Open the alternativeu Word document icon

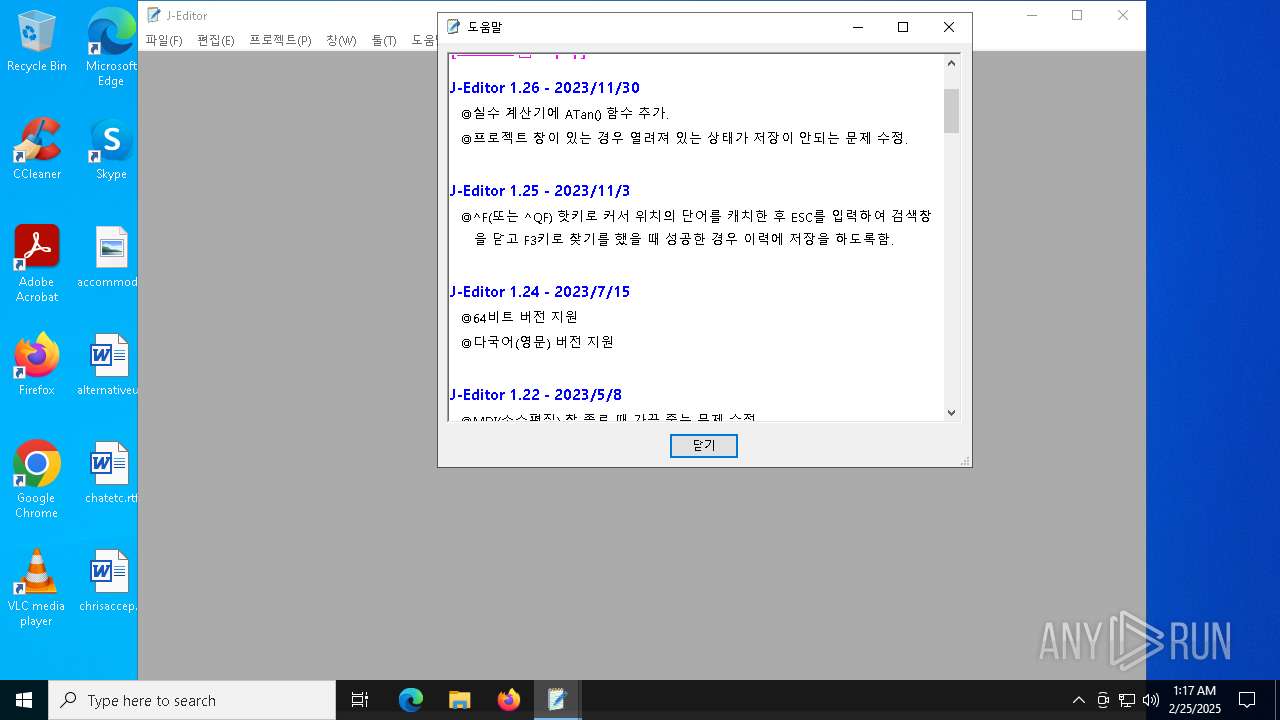111,365
